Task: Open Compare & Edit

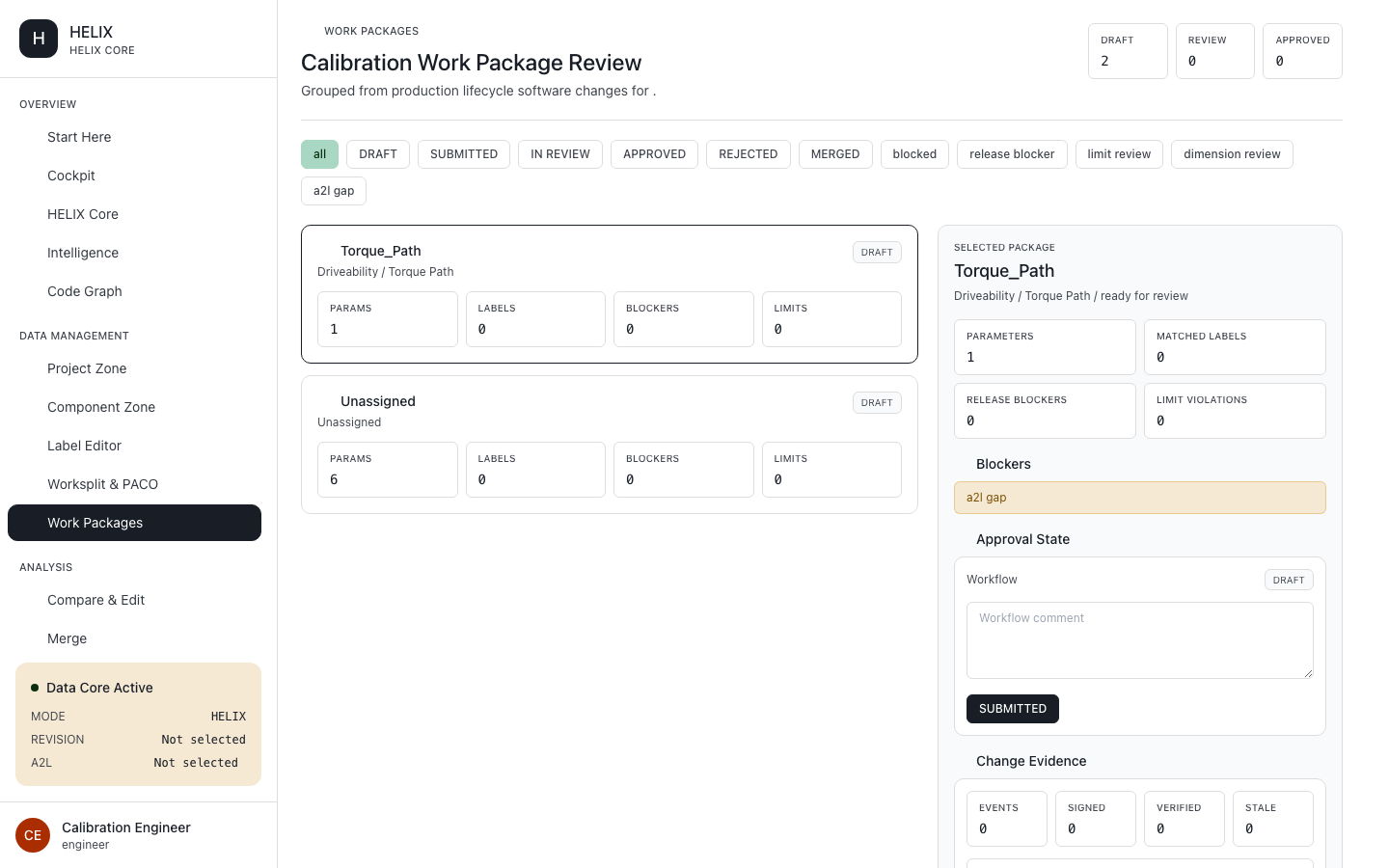Action: pyautogui.click(x=134, y=600)
